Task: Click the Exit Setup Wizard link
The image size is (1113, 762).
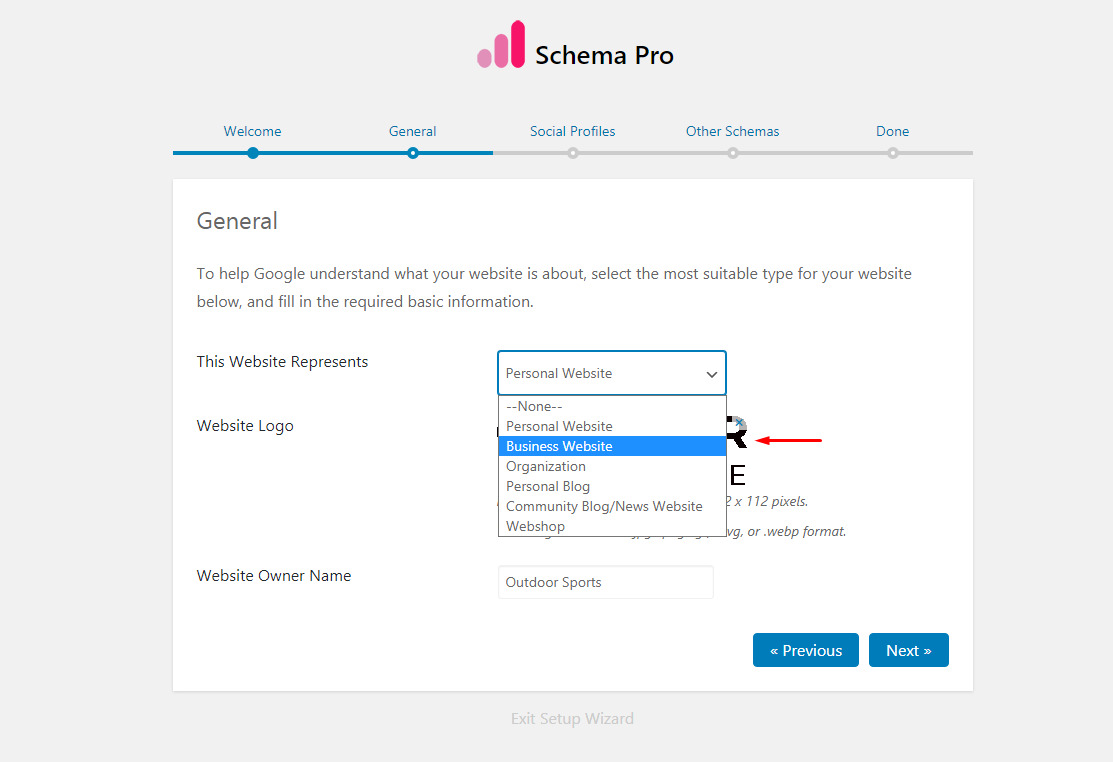Action: 572,718
